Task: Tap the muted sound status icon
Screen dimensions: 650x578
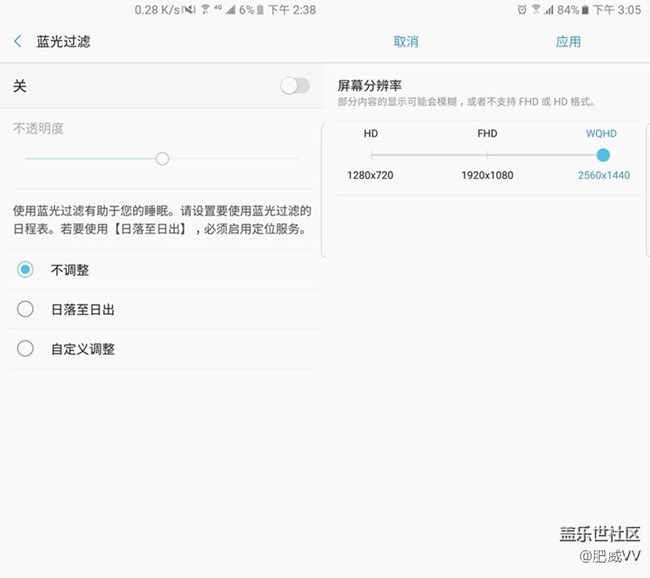Action: pos(190,10)
